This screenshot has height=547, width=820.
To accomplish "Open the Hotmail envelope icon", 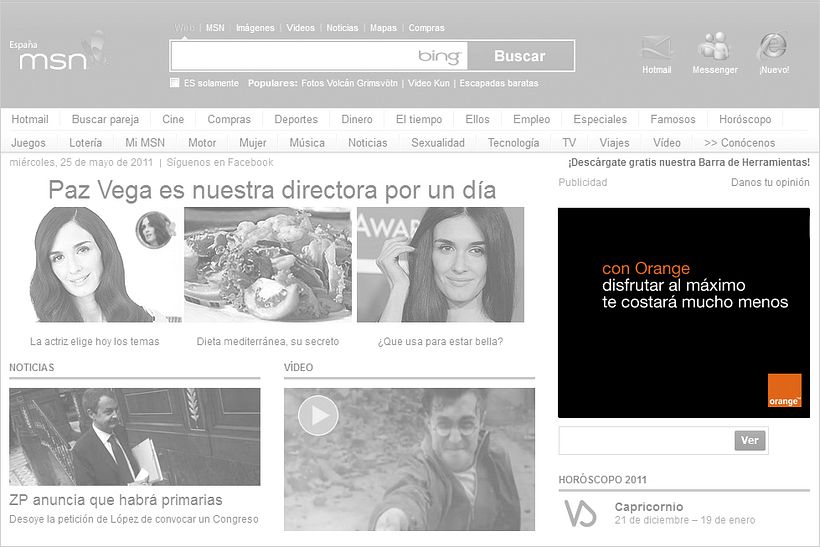I will click(x=656, y=47).
